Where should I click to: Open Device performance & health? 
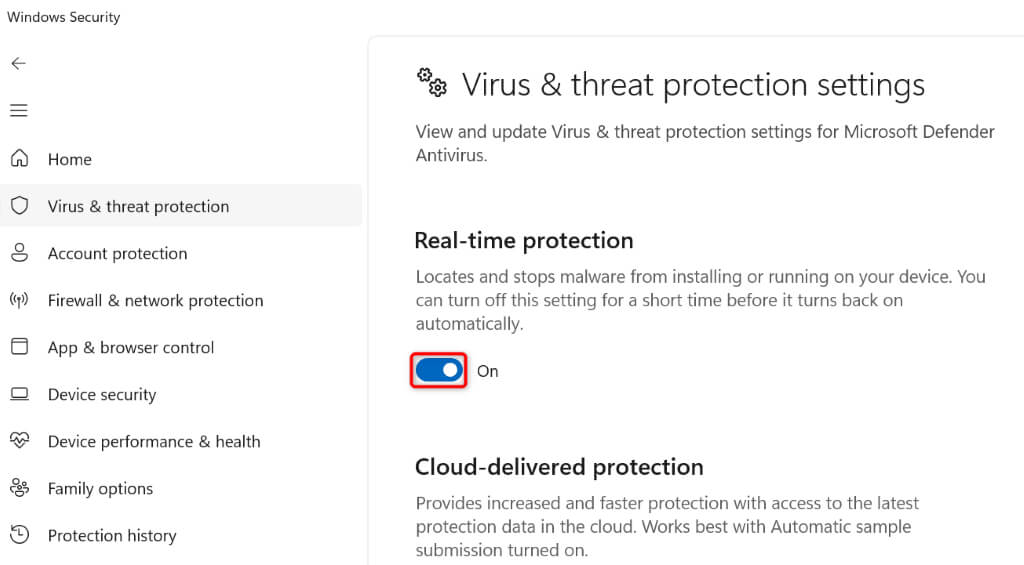[x=154, y=441]
